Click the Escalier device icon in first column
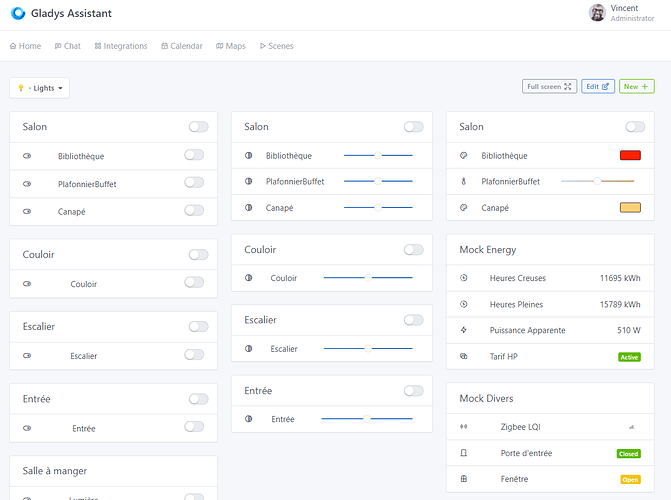The image size is (671, 500). pyautogui.click(x=27, y=355)
